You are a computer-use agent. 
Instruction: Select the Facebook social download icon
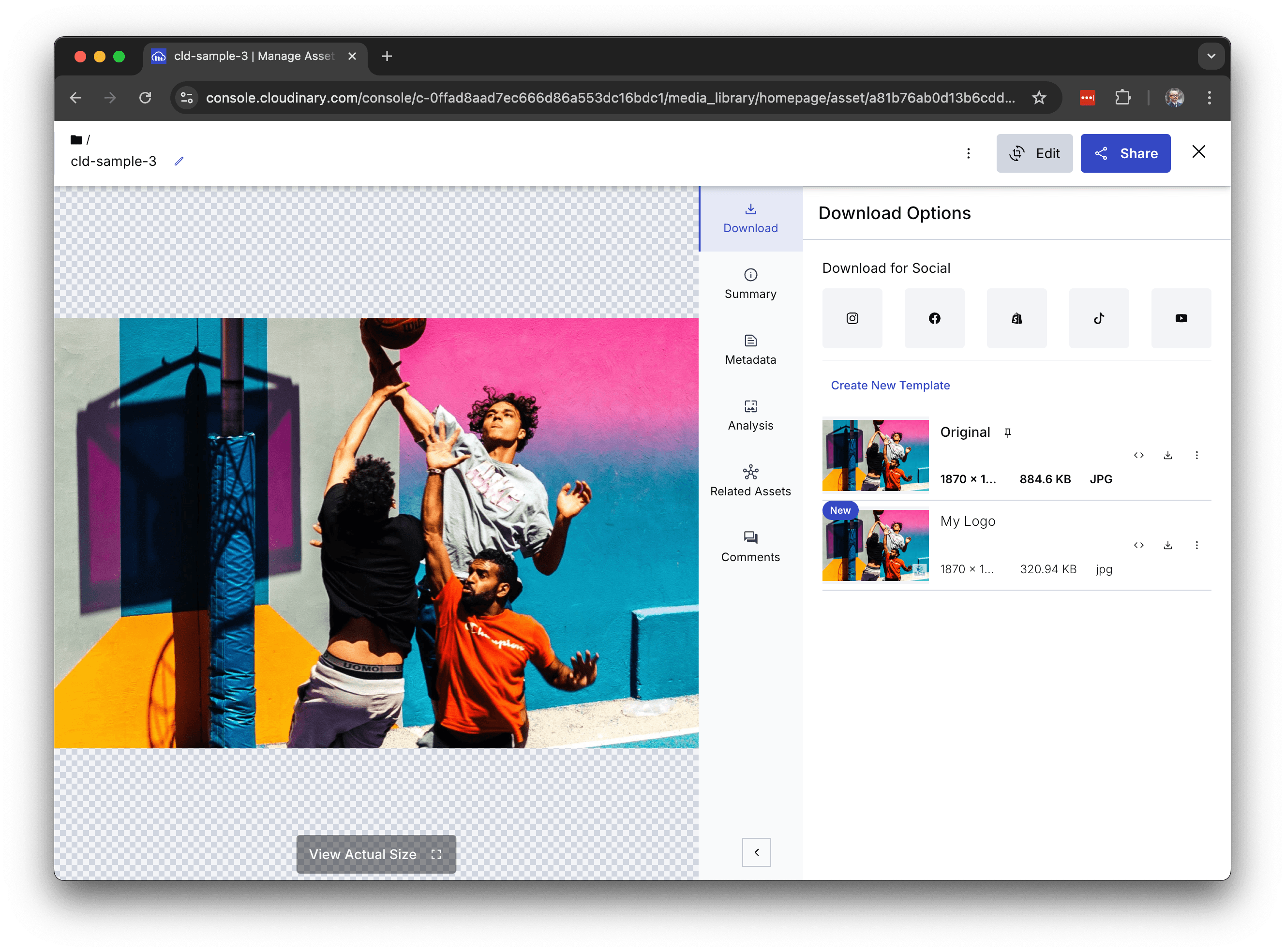click(x=934, y=318)
